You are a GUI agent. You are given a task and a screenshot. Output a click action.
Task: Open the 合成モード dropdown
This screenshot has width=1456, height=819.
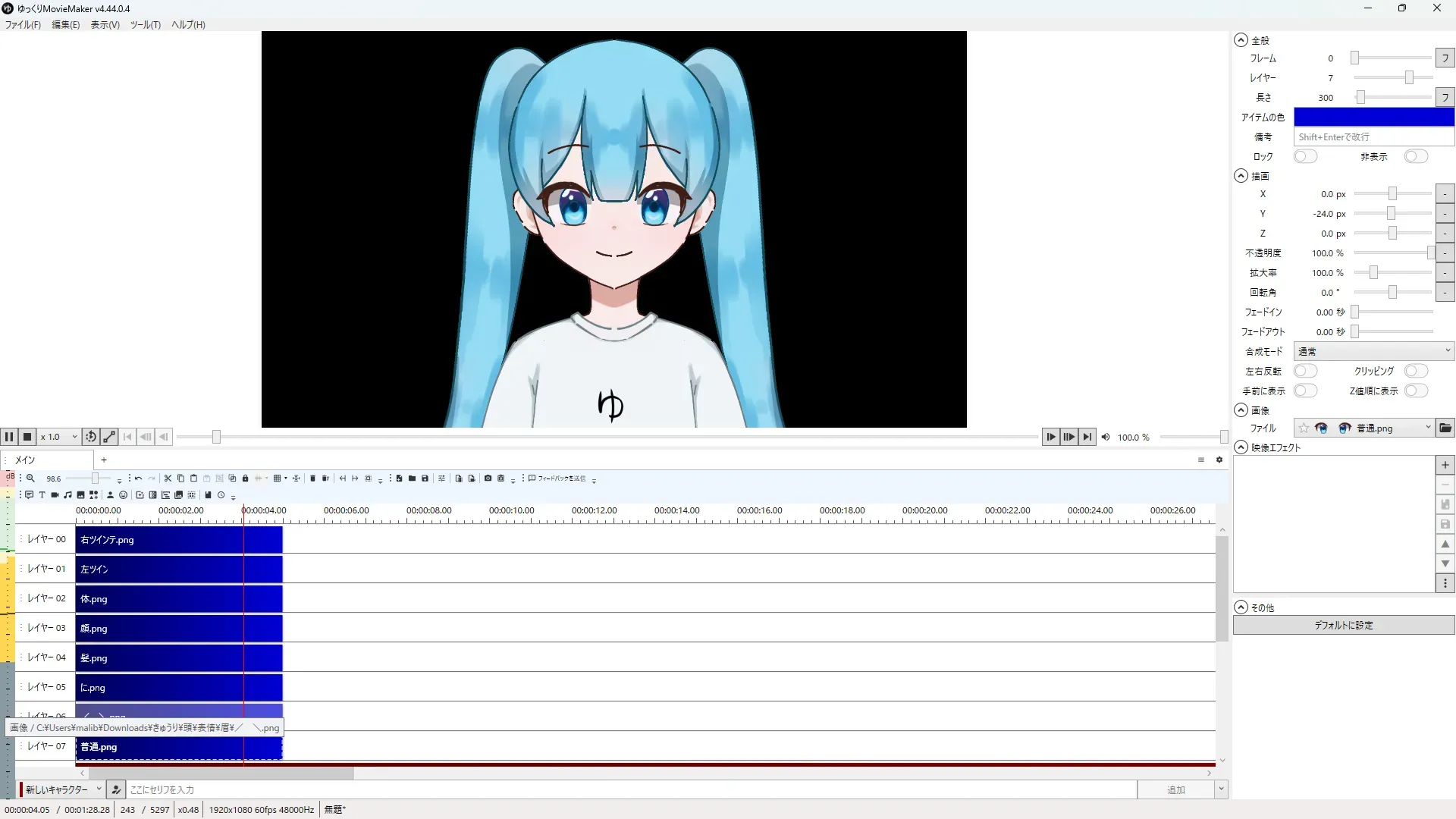[1373, 352]
